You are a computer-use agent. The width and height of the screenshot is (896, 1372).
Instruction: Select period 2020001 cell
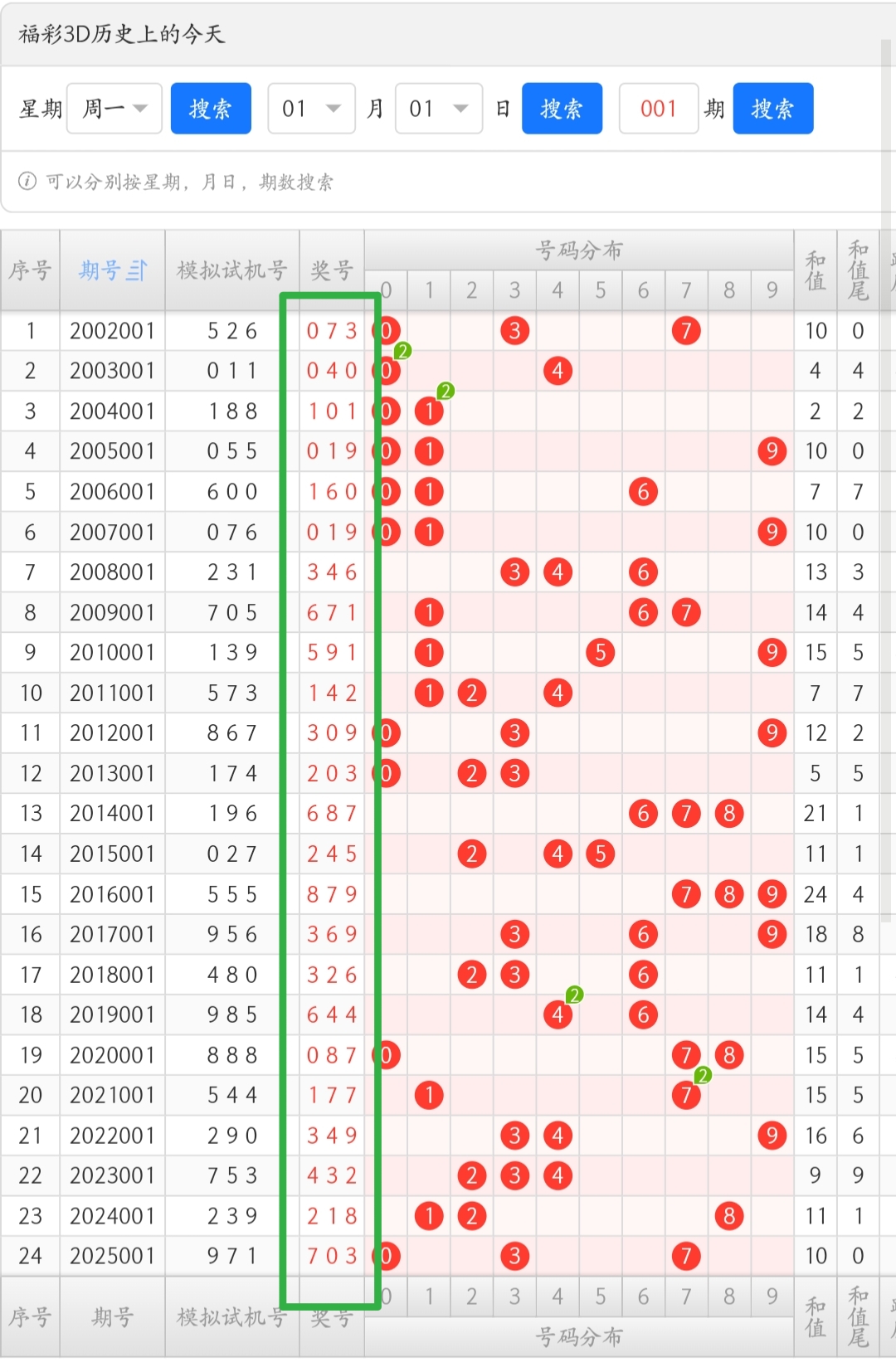113,1055
